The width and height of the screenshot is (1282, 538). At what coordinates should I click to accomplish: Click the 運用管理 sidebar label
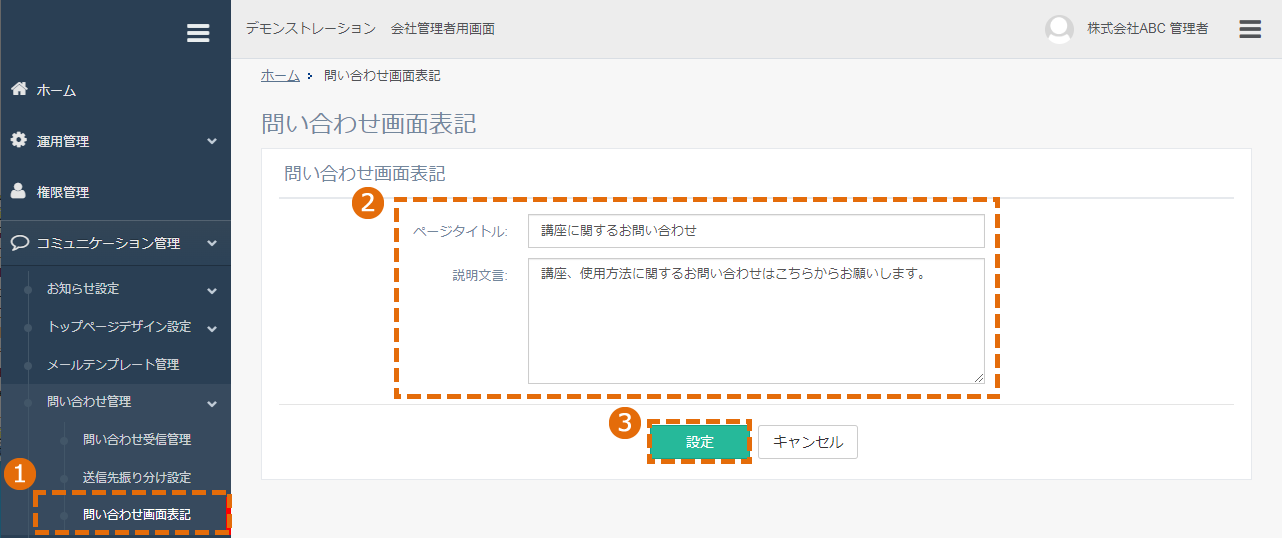(63, 142)
